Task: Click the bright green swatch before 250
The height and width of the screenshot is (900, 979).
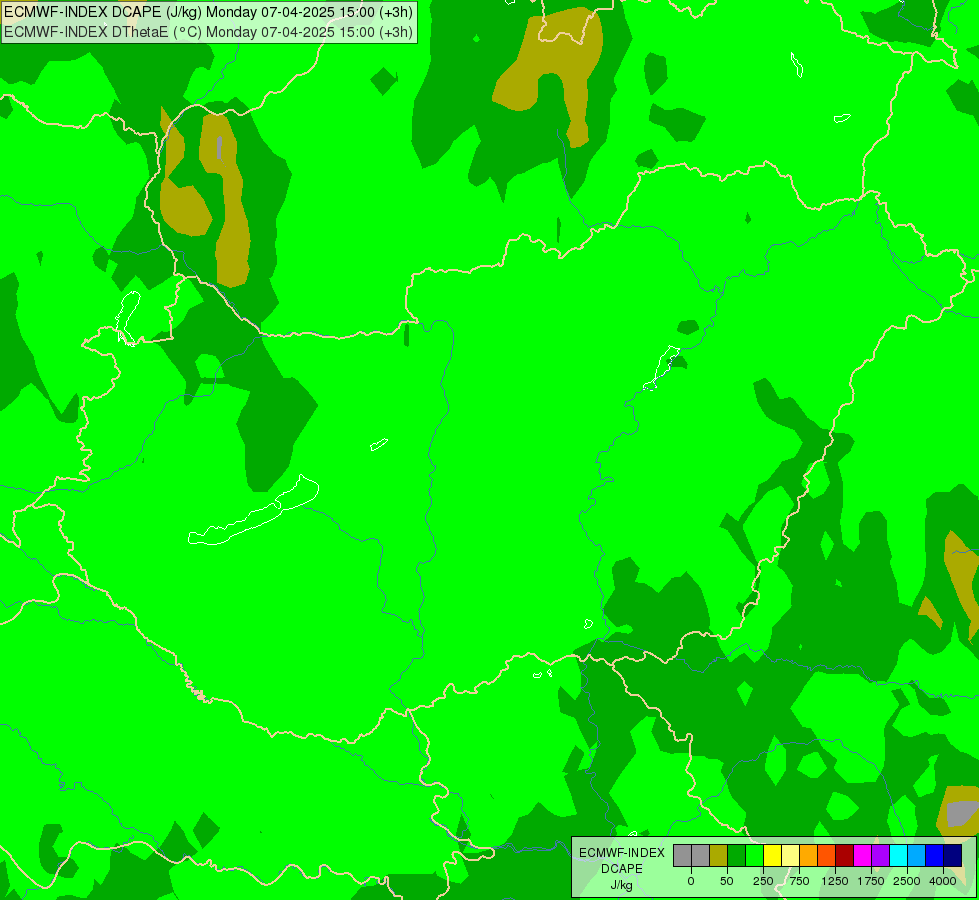Action: [x=755, y=855]
